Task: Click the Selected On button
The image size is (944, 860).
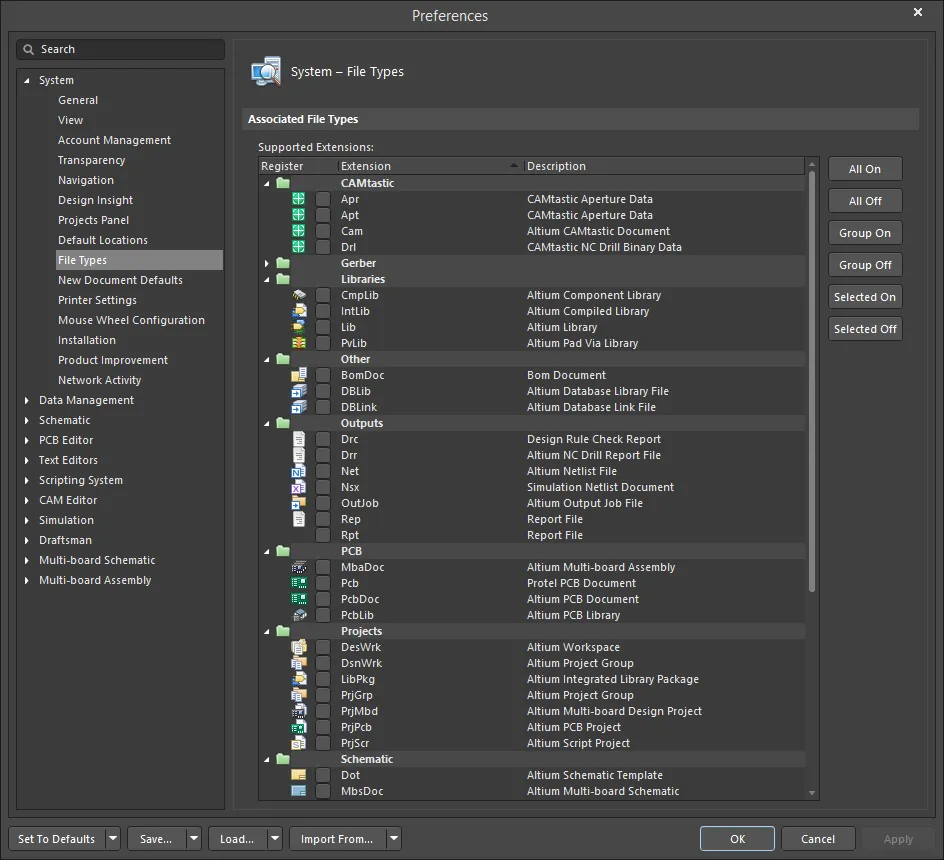Action: tap(865, 297)
